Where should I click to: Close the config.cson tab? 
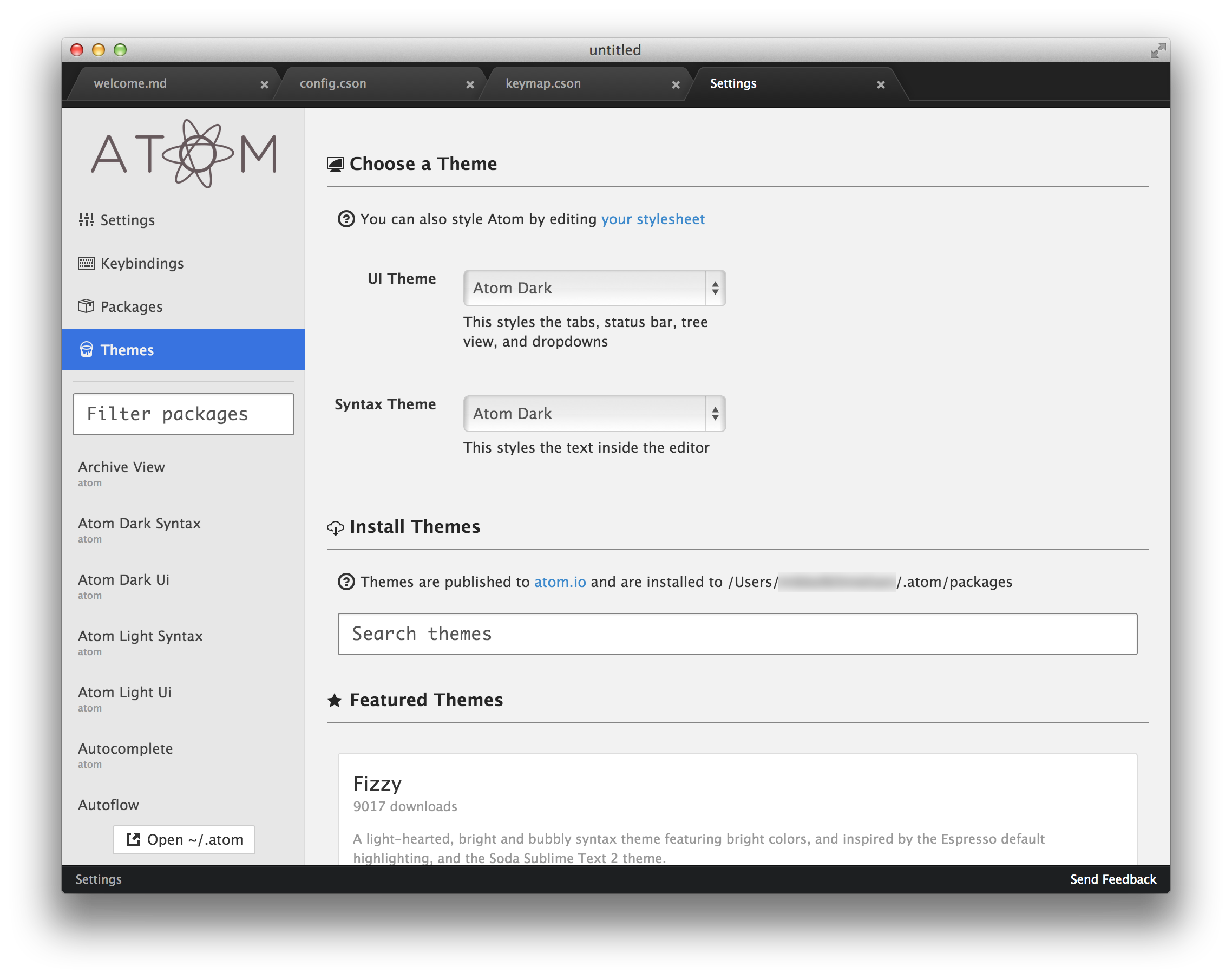470,84
